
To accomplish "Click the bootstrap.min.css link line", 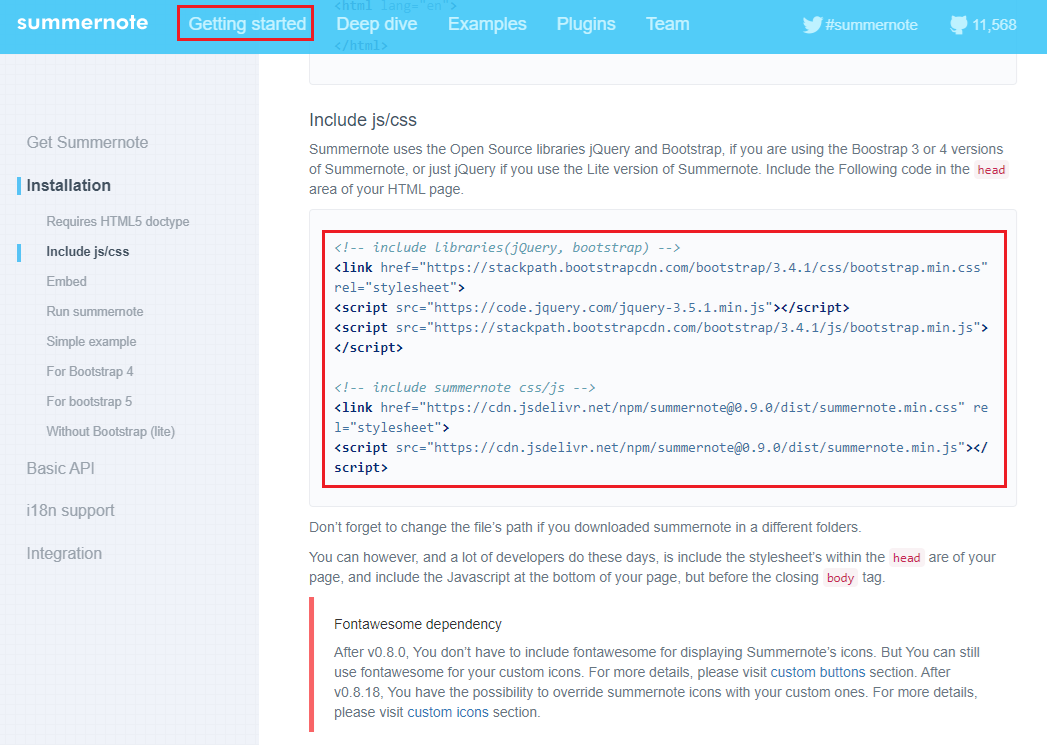I will tap(661, 278).
